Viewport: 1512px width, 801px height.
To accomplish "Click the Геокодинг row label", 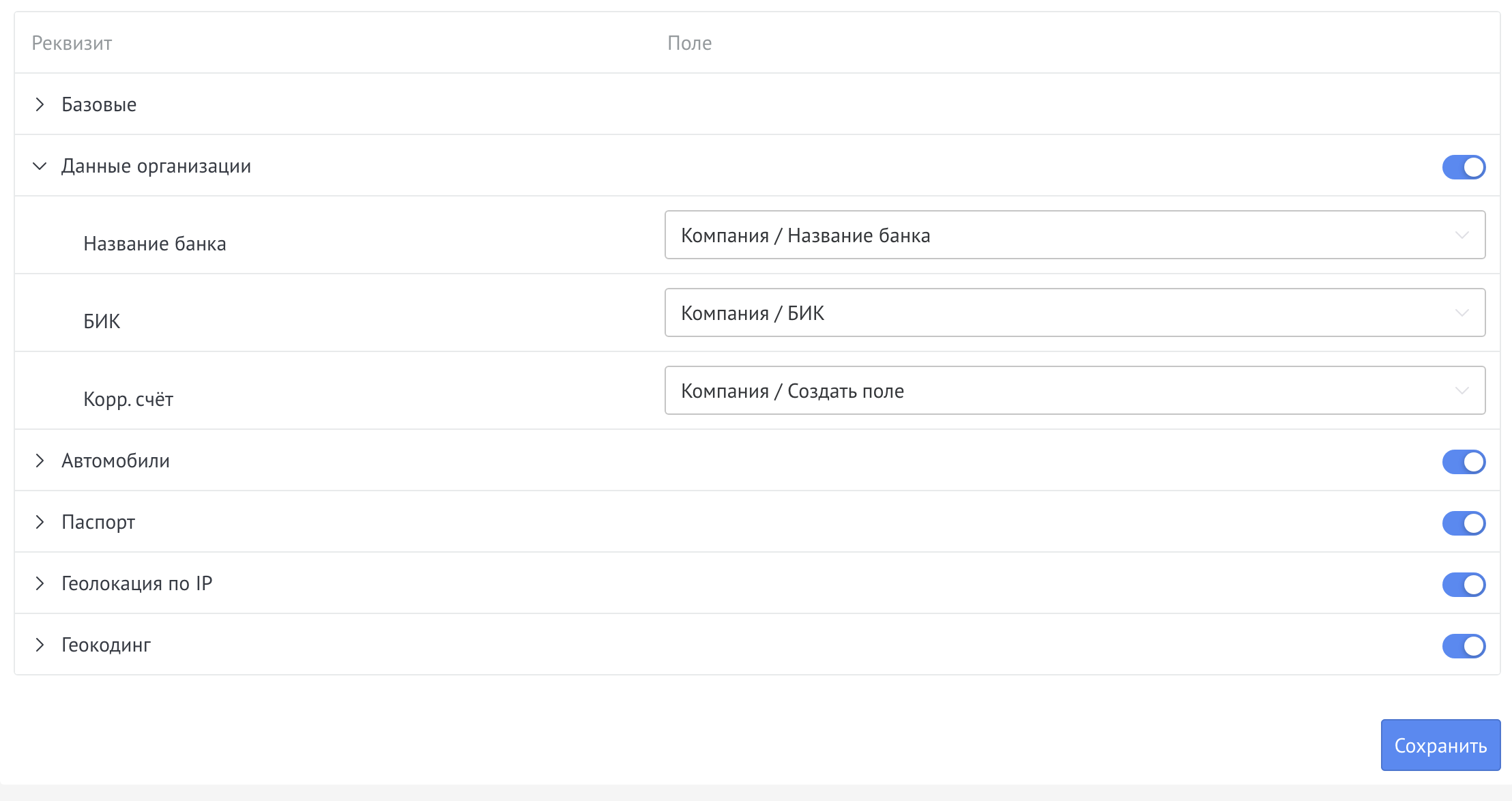I will click(106, 645).
